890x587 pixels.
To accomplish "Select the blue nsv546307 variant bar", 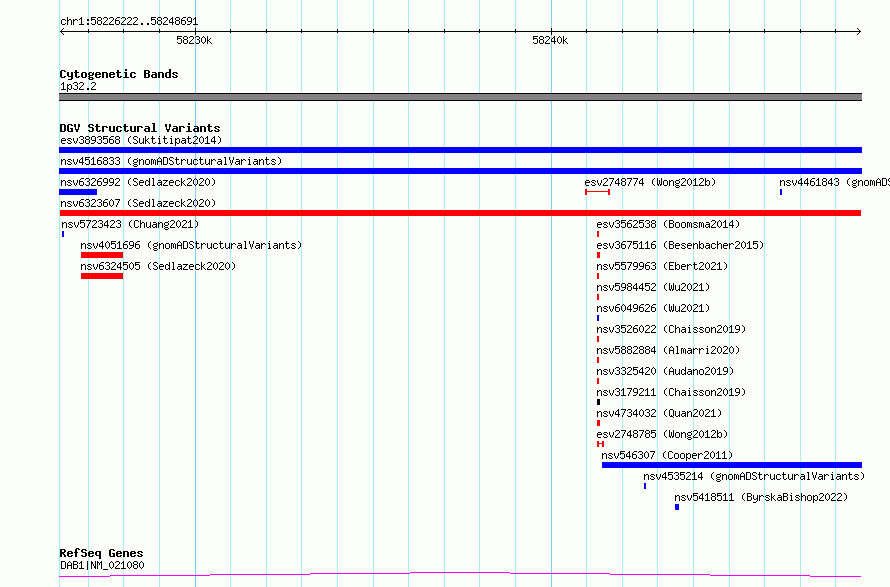I will click(732, 465).
